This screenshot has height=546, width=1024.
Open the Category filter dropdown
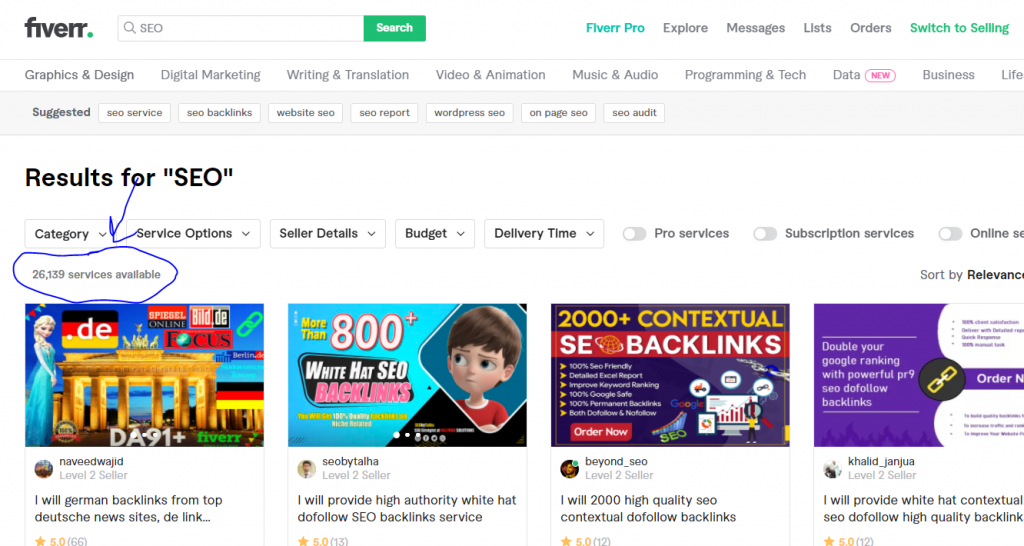[x=70, y=233]
